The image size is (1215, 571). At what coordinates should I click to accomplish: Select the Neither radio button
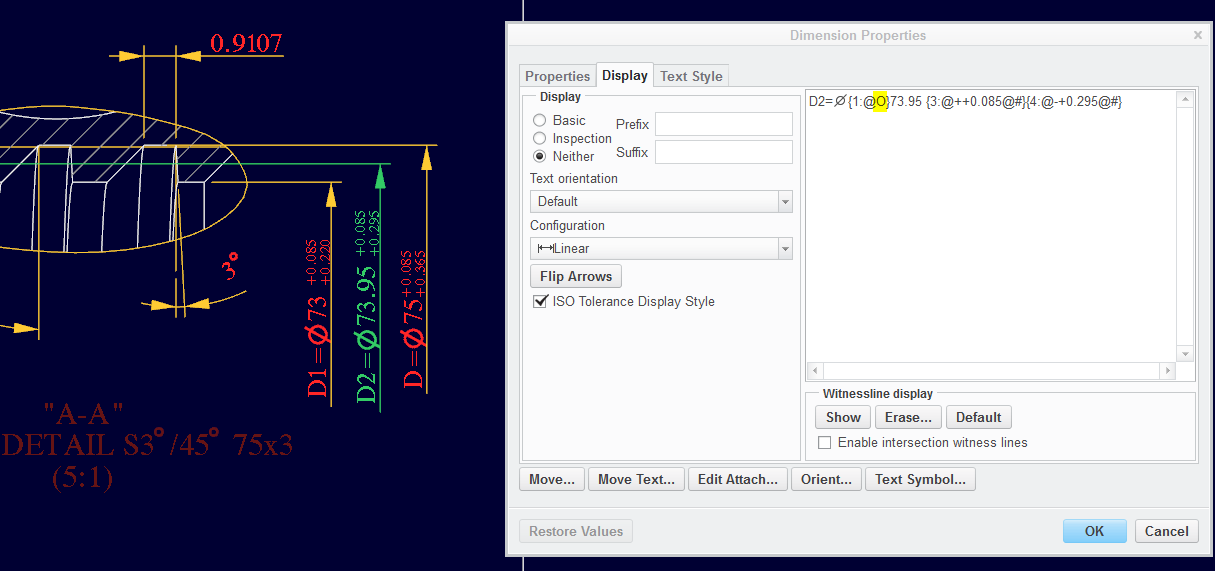pyautogui.click(x=540, y=156)
